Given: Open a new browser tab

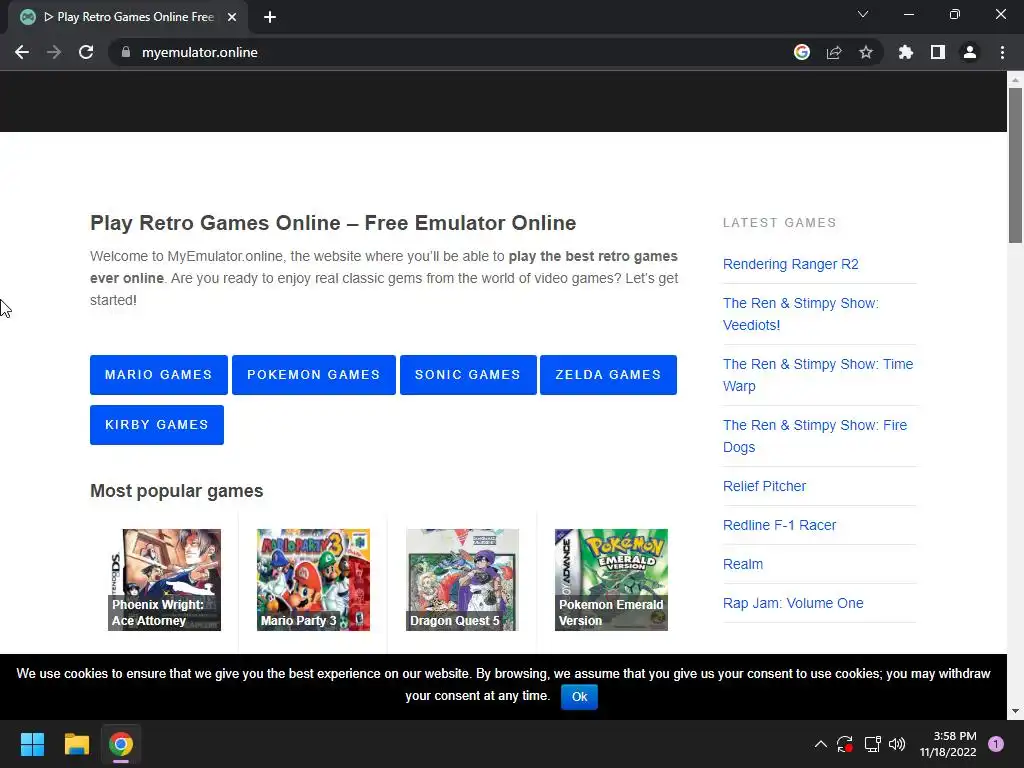Looking at the screenshot, I should [x=270, y=17].
